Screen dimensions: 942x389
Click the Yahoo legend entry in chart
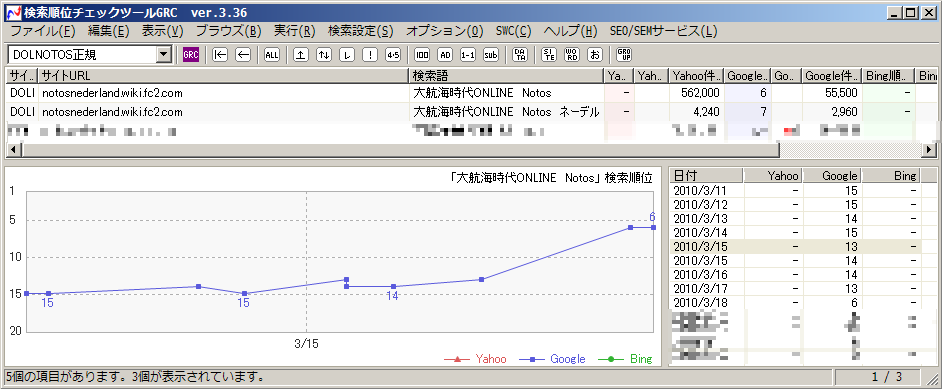coord(476,359)
